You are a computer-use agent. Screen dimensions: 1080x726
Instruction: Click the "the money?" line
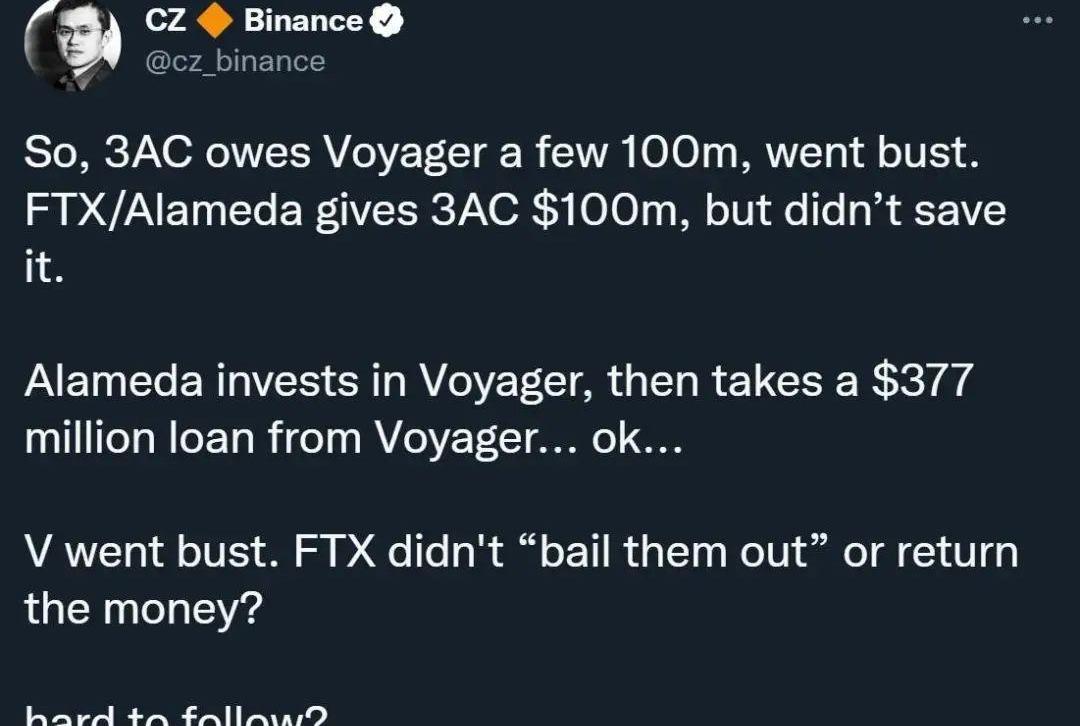point(144,609)
